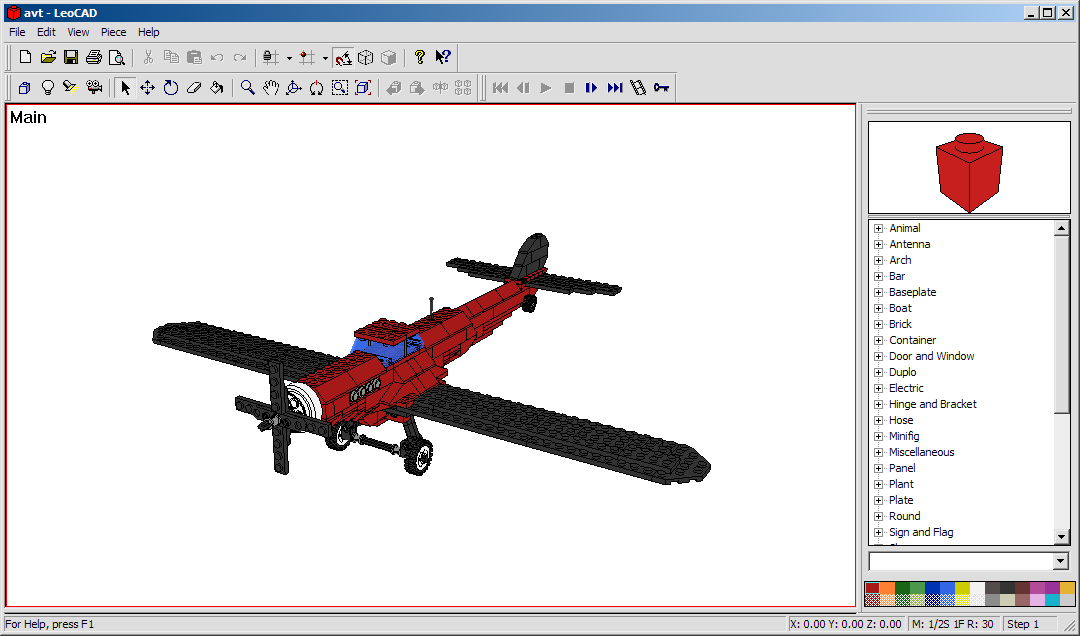Select the Insert Piece brick tool
Image resolution: width=1080 pixels, height=636 pixels.
click(24, 88)
